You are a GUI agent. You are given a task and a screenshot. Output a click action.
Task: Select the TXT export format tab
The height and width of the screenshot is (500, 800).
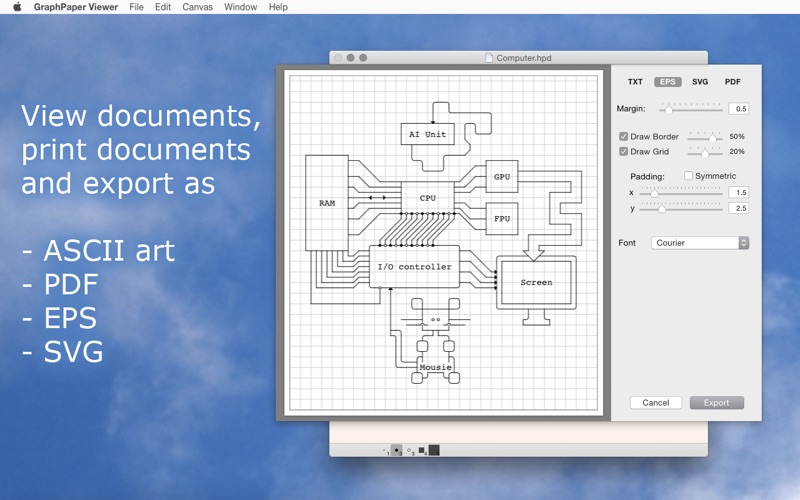(635, 82)
